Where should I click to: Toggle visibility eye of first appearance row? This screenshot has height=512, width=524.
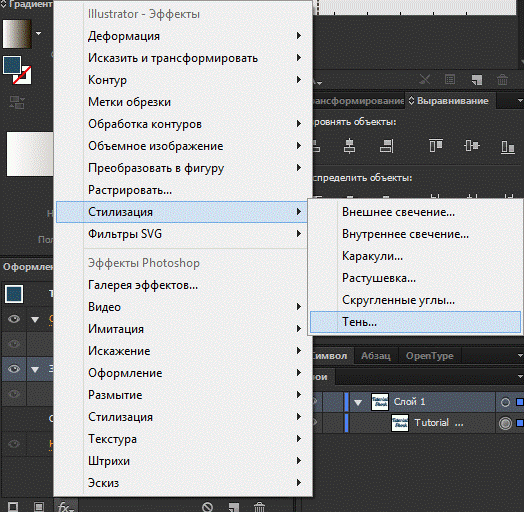click(x=14, y=319)
